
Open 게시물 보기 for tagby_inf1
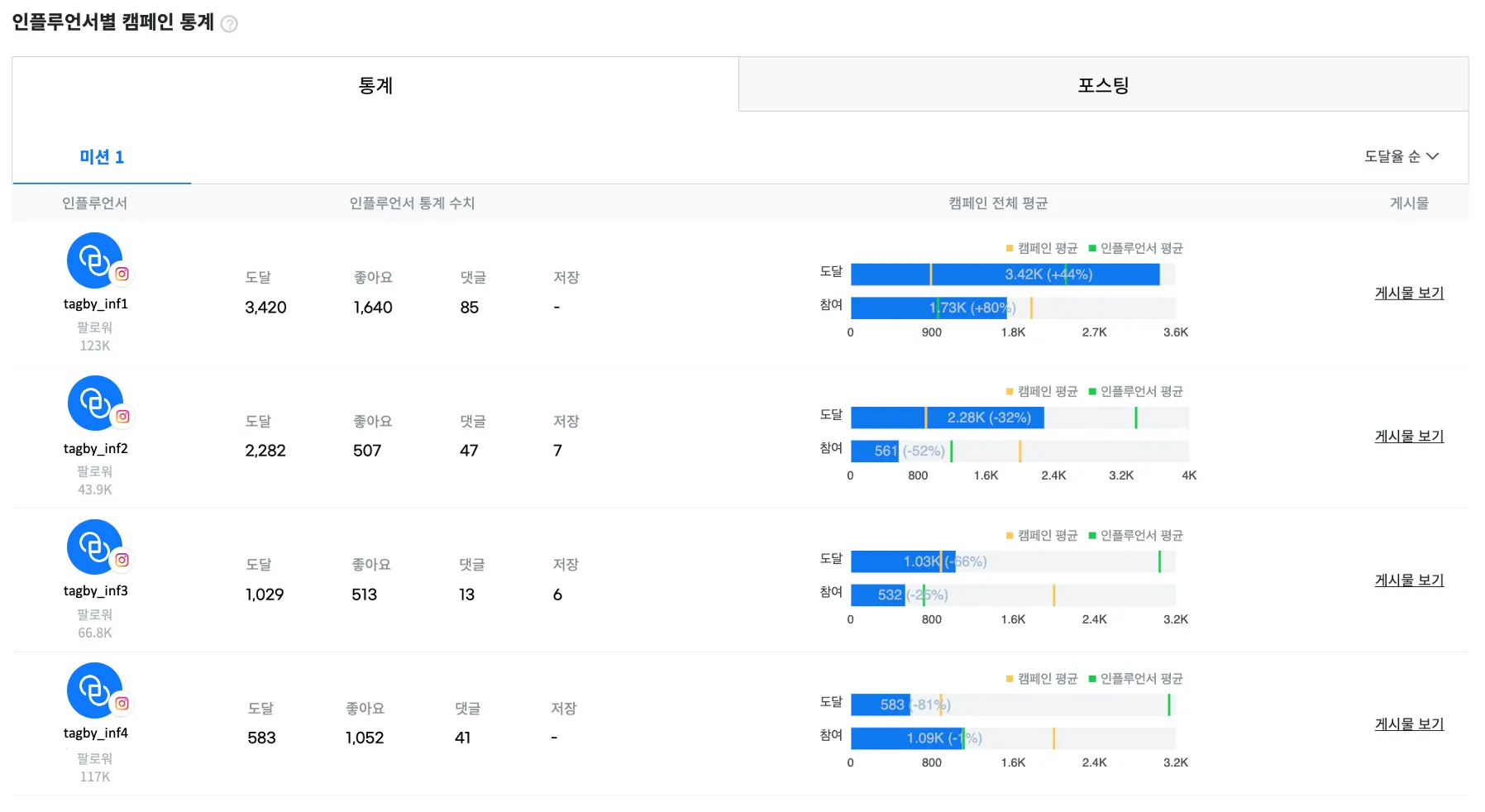pyautogui.click(x=1409, y=293)
